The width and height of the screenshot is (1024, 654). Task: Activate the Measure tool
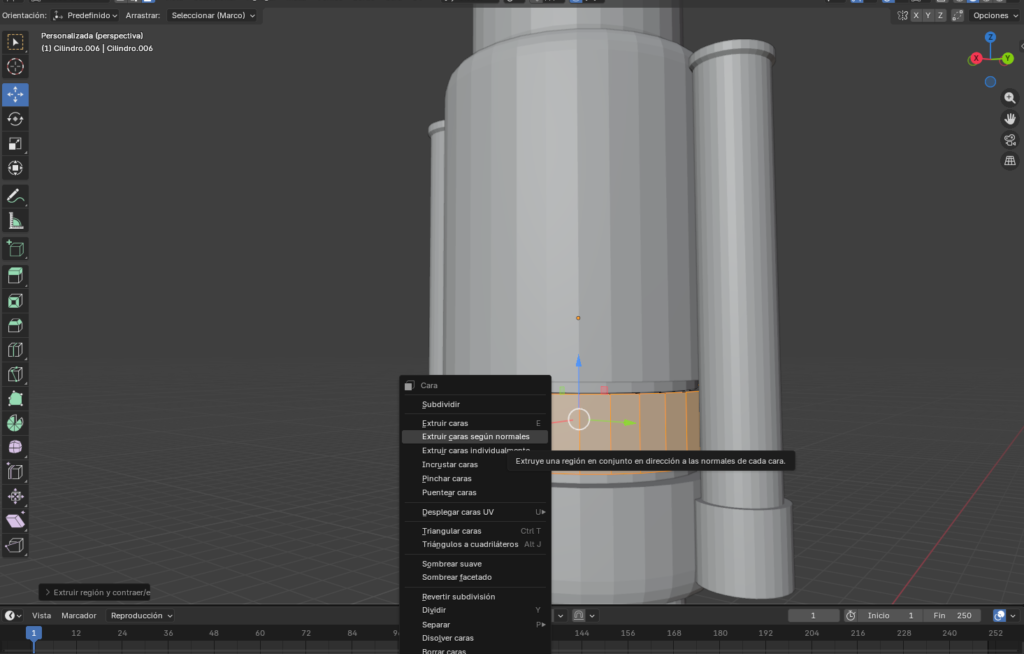coord(15,221)
